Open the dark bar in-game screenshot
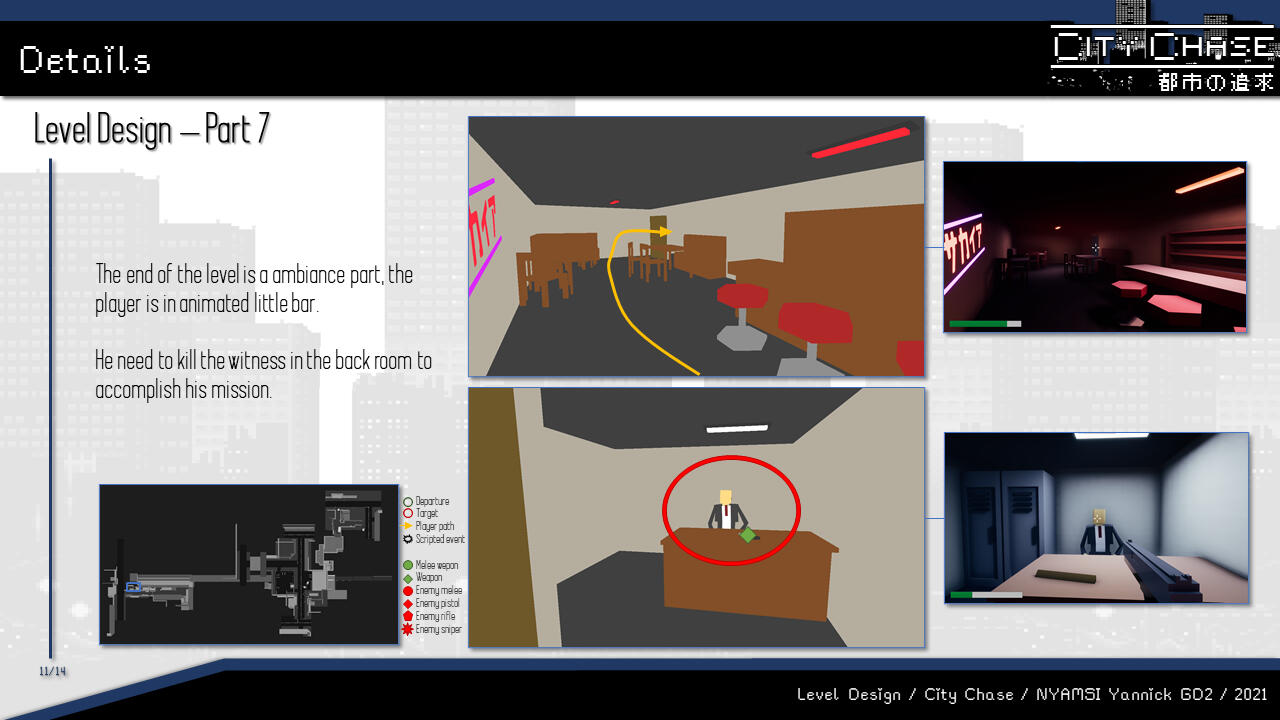Screen dimensions: 1280x720 [x=1095, y=247]
